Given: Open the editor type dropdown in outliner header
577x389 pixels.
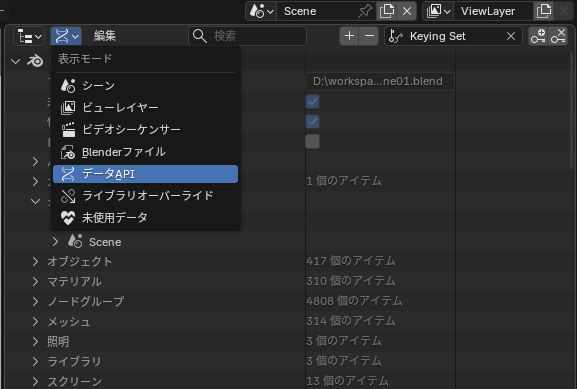Looking at the screenshot, I should pyautogui.click(x=29, y=36).
